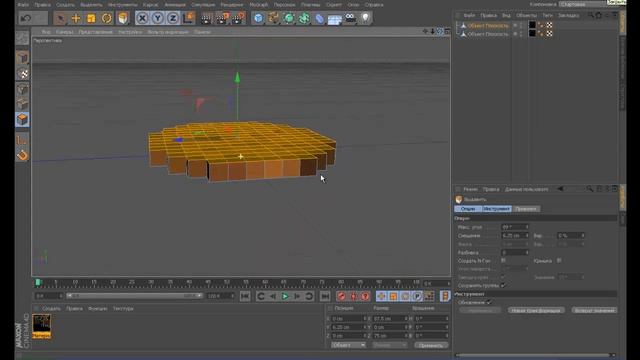Click the attribute manager back arrow
This screenshot has height=360, width=640.
point(560,189)
